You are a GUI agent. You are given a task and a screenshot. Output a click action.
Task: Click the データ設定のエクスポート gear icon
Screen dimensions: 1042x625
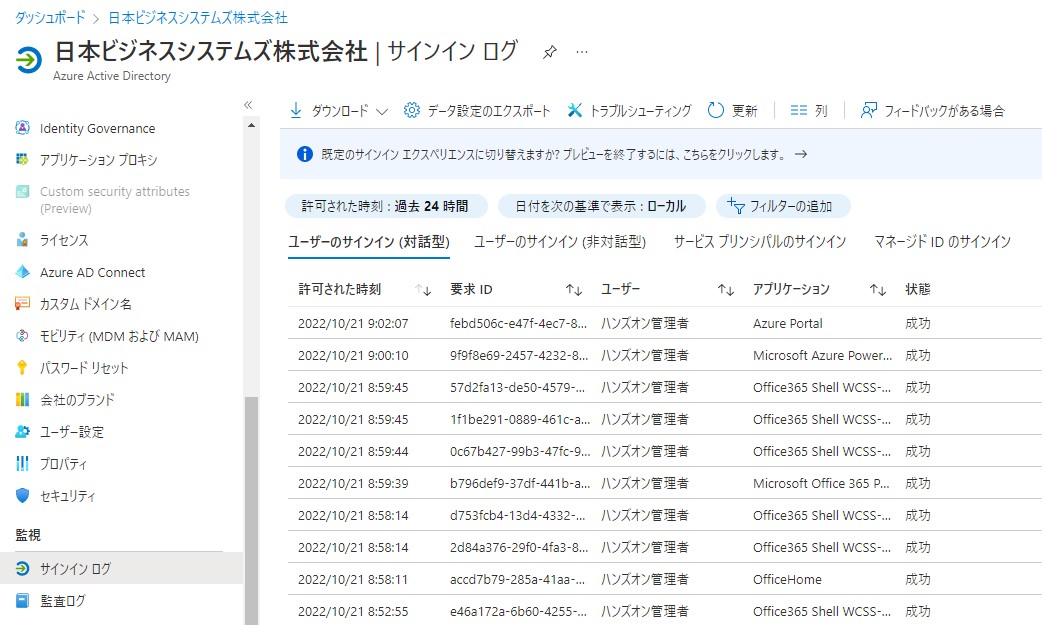coord(412,110)
